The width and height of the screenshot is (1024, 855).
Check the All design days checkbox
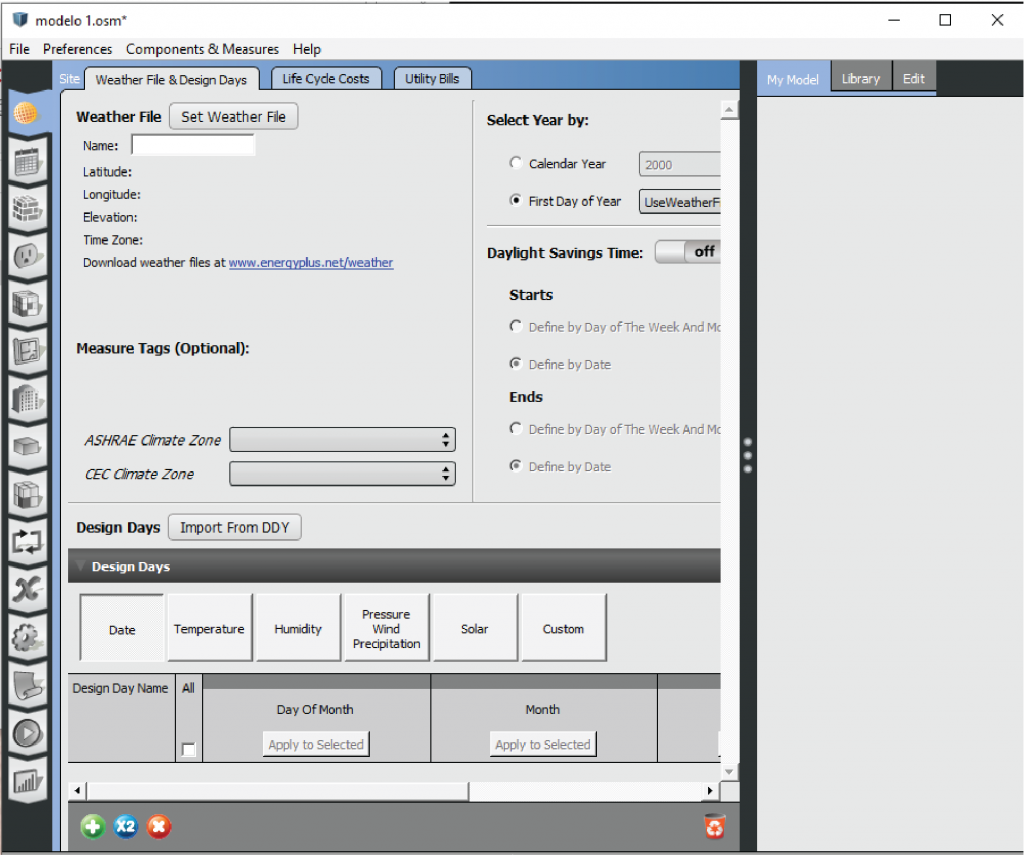pyautogui.click(x=188, y=749)
